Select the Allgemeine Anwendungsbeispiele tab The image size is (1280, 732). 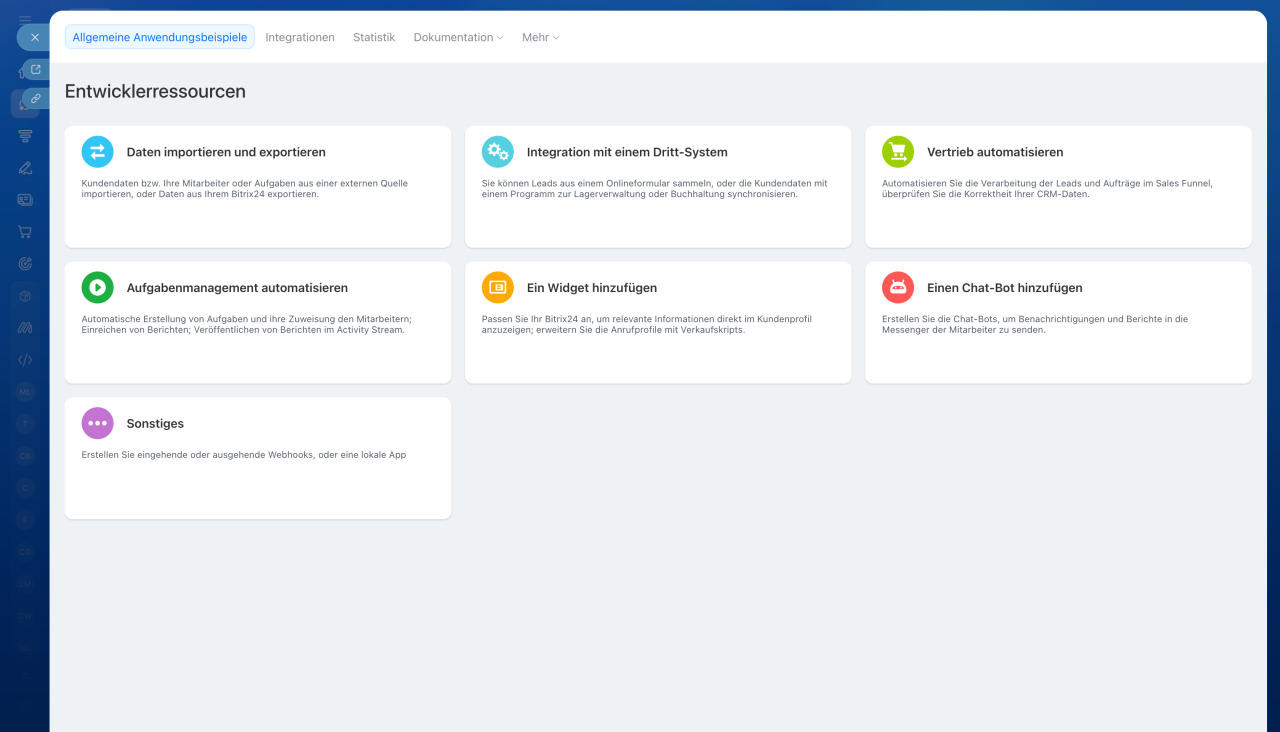click(160, 37)
